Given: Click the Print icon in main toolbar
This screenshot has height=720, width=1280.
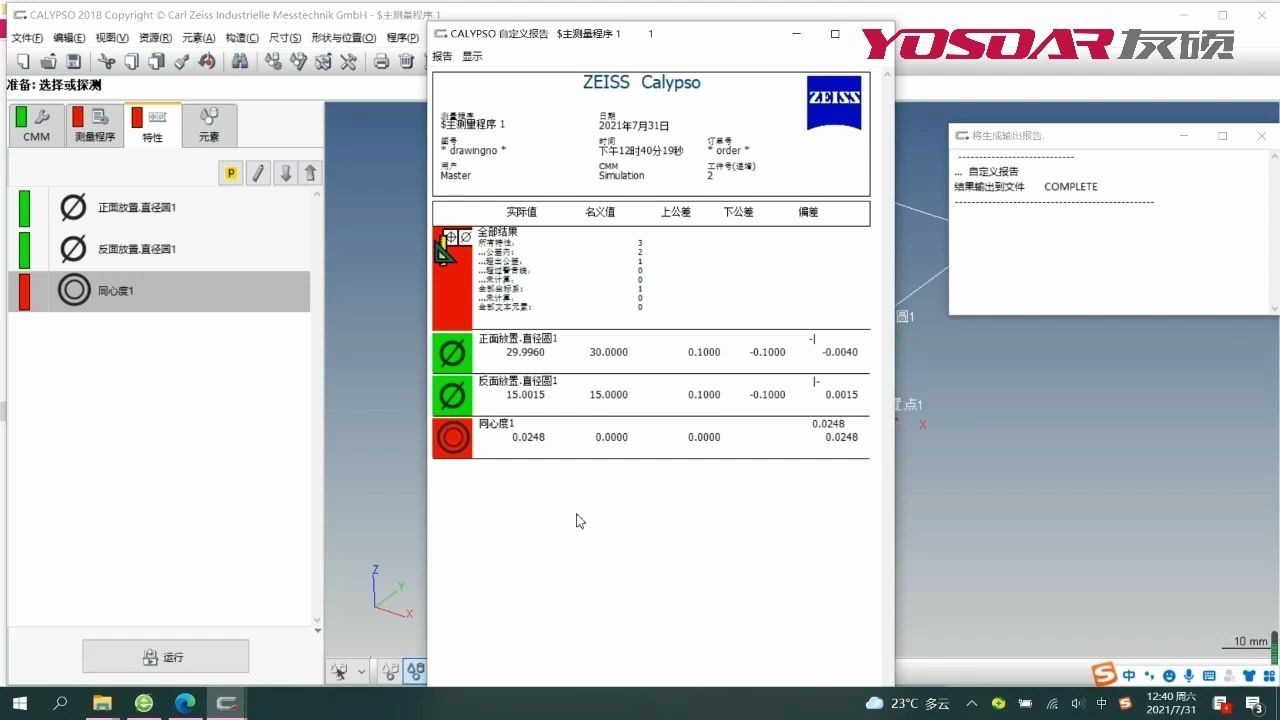Looking at the screenshot, I should click(x=381, y=62).
